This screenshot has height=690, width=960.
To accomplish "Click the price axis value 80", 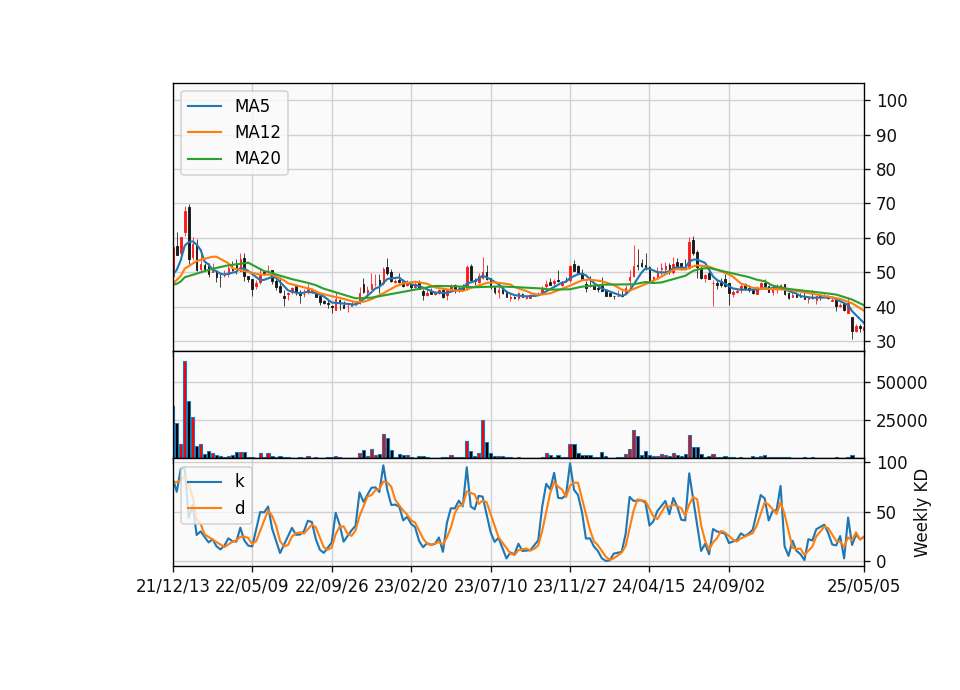I will [x=887, y=170].
